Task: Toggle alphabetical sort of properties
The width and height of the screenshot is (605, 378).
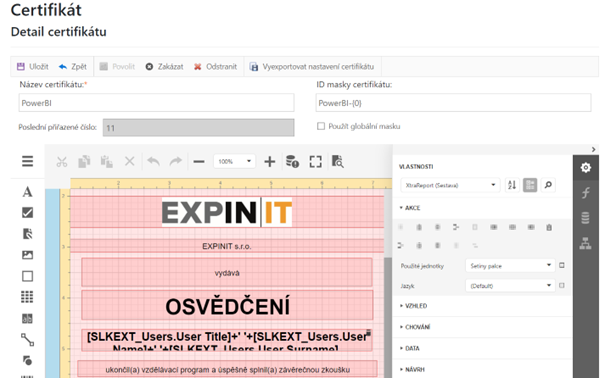Action: coord(512,185)
